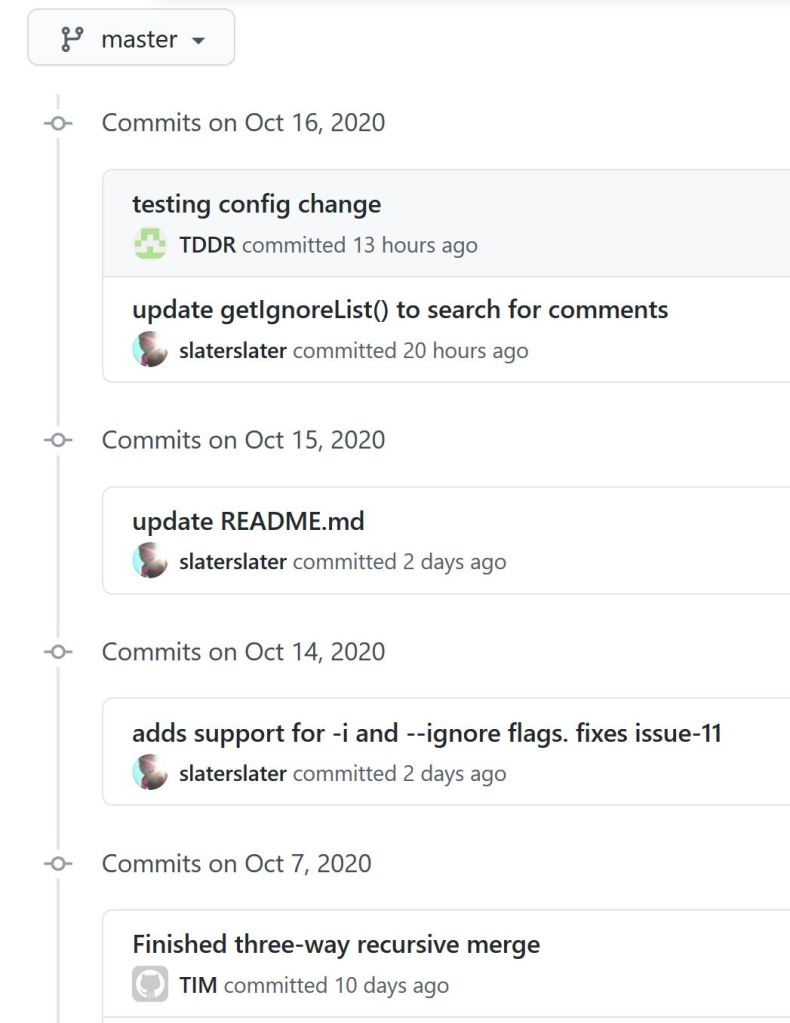
Task: Click slaterslater's name under the README.md commit
Action: click(232, 561)
